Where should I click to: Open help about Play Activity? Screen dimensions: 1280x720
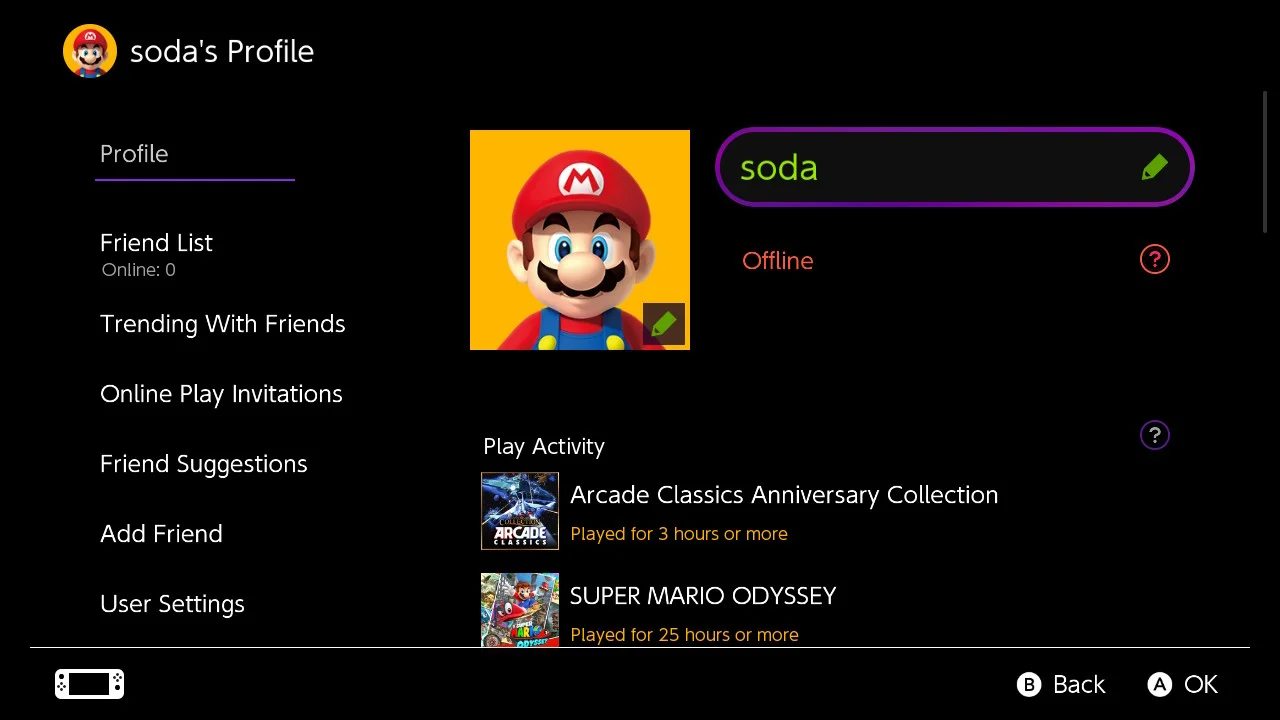(1154, 434)
